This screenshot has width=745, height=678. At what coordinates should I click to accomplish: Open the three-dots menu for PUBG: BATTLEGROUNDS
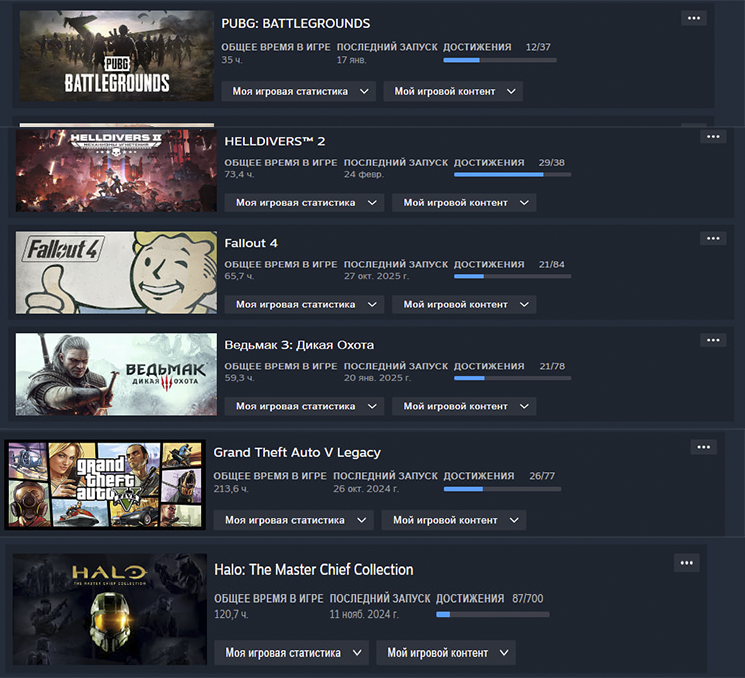tap(693, 18)
